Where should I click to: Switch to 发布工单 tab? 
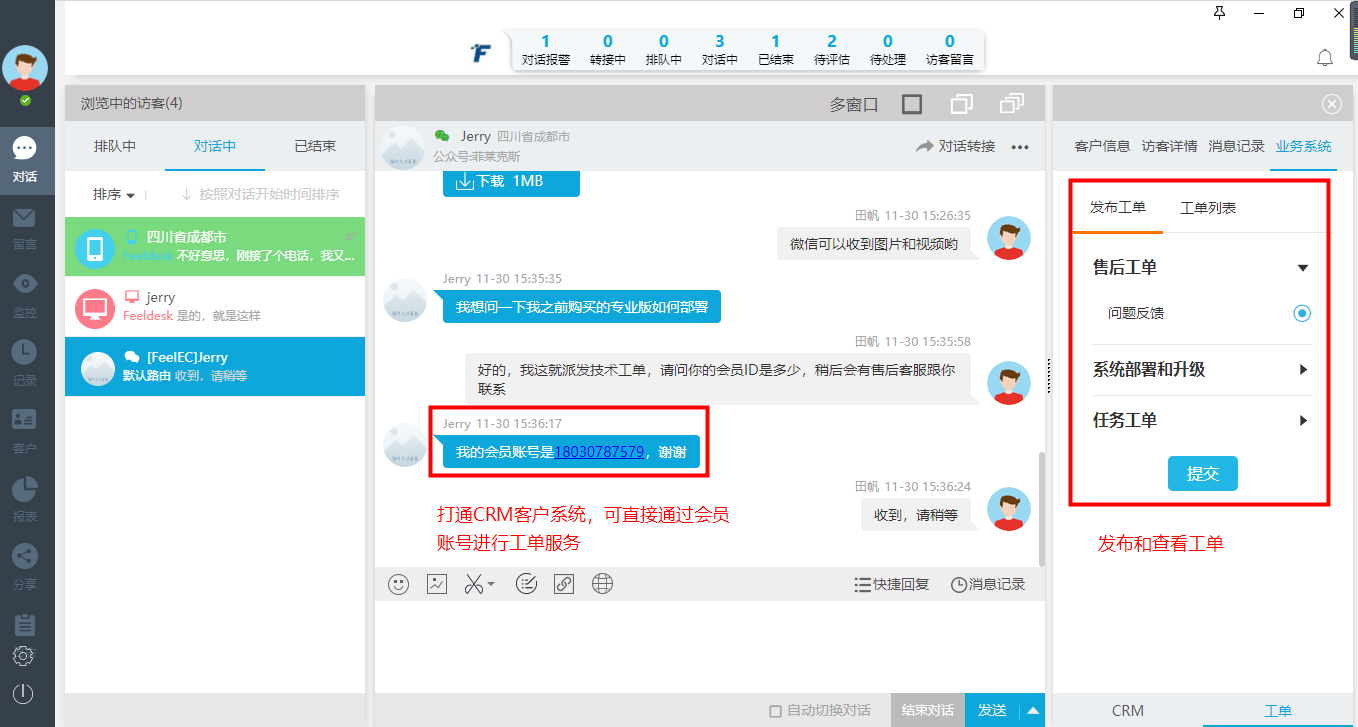1118,208
